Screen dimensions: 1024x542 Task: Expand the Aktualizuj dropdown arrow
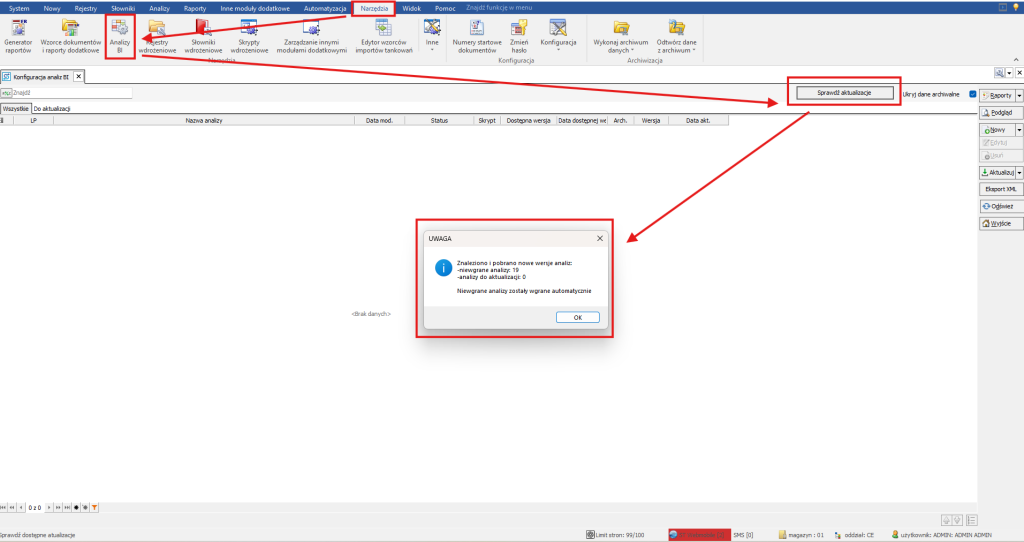coord(1019,172)
